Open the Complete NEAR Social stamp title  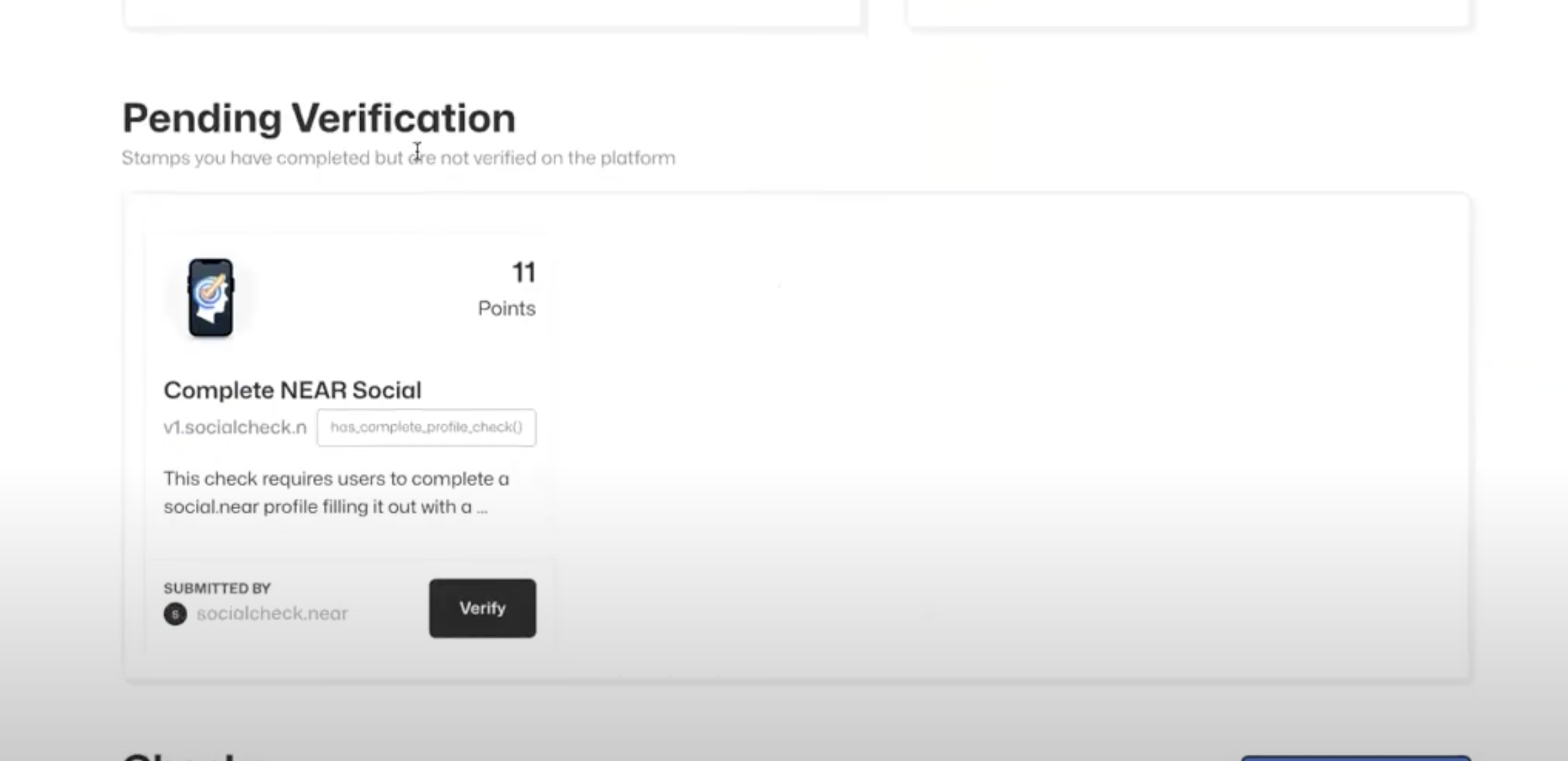292,390
